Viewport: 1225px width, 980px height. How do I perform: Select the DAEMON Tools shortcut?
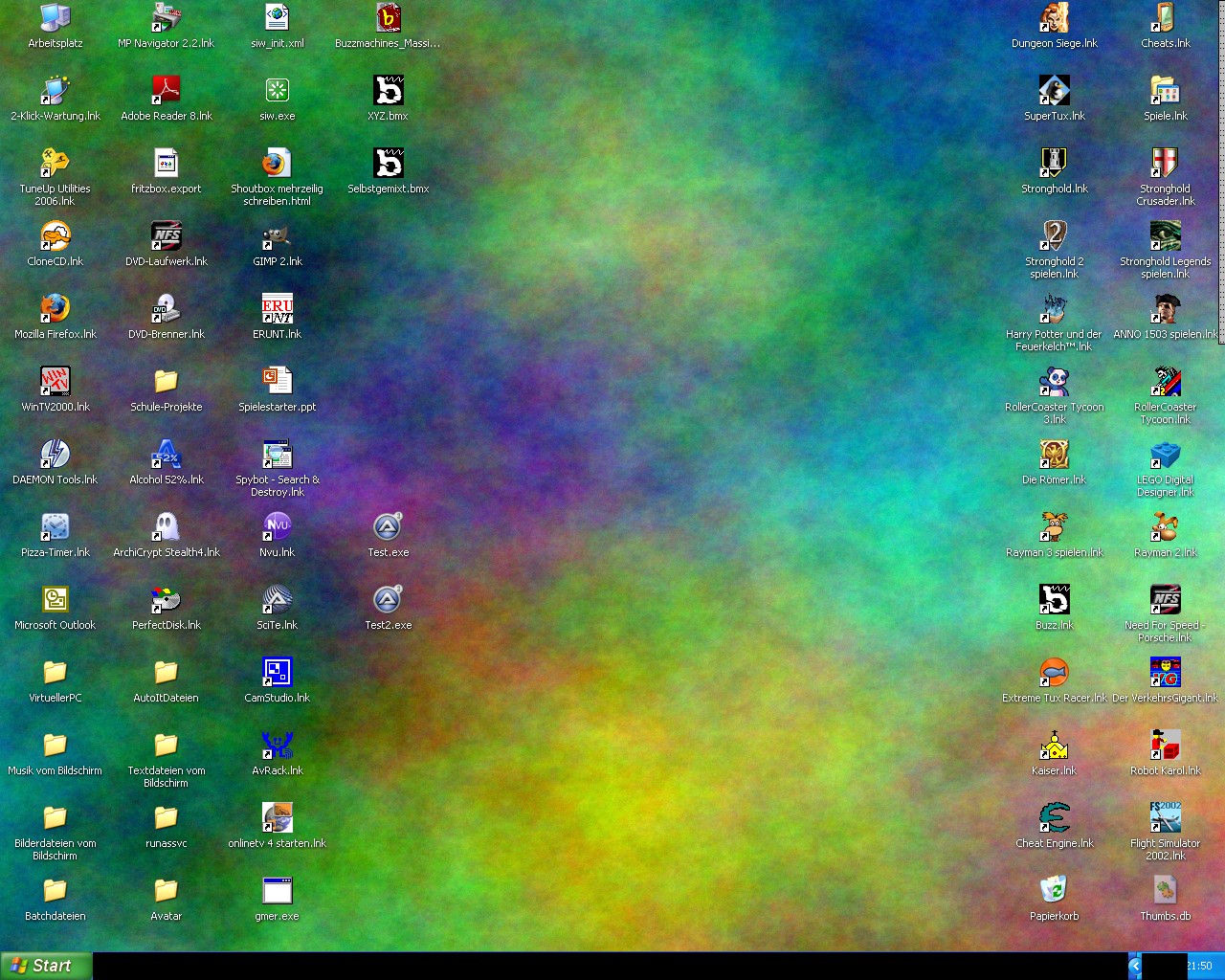tap(56, 455)
